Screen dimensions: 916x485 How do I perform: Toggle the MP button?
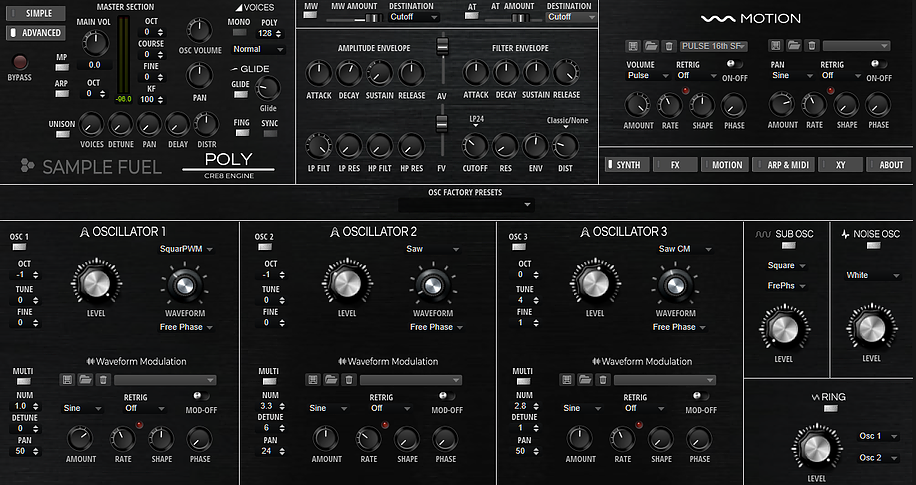tap(62, 67)
